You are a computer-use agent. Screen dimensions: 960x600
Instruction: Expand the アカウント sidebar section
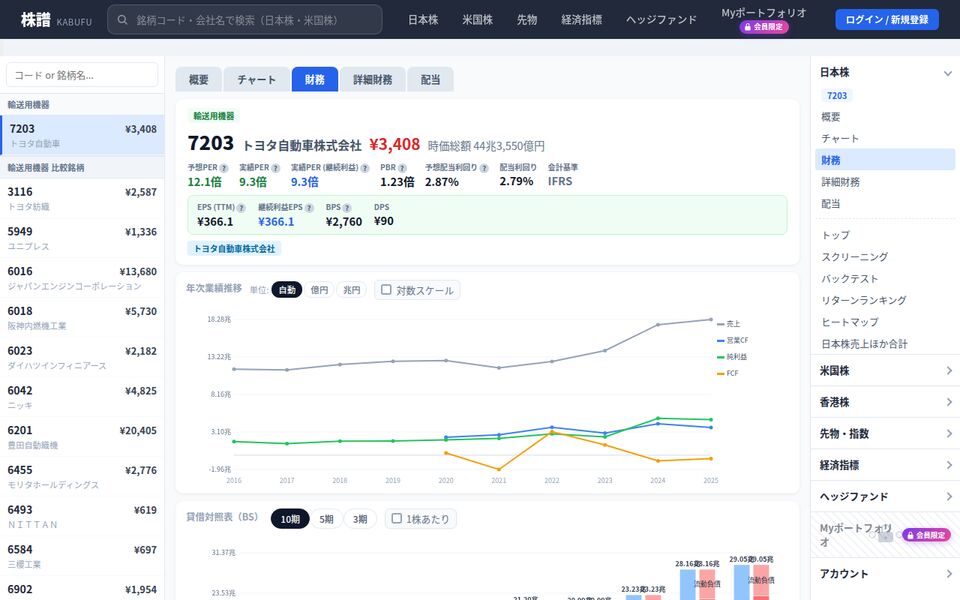pos(885,574)
